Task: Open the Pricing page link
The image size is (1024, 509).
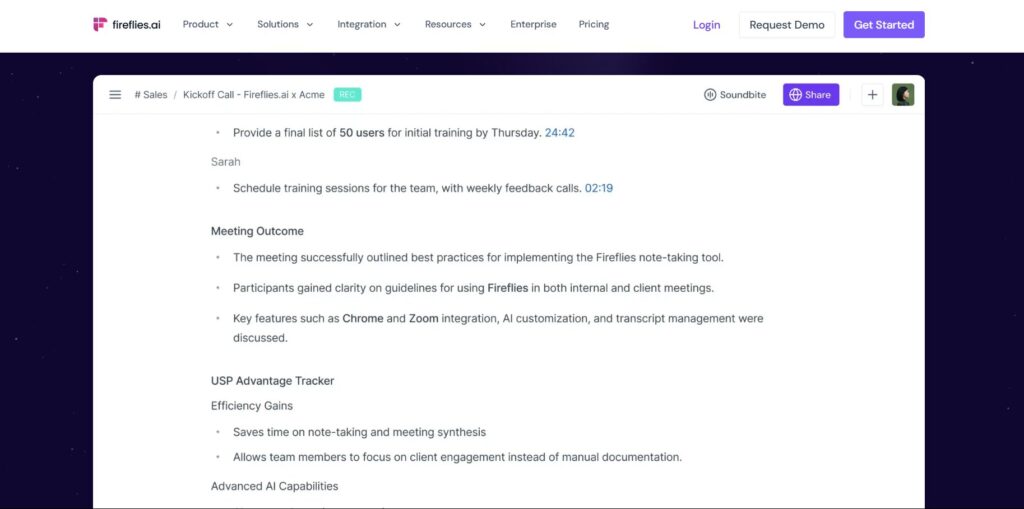Action: point(594,24)
